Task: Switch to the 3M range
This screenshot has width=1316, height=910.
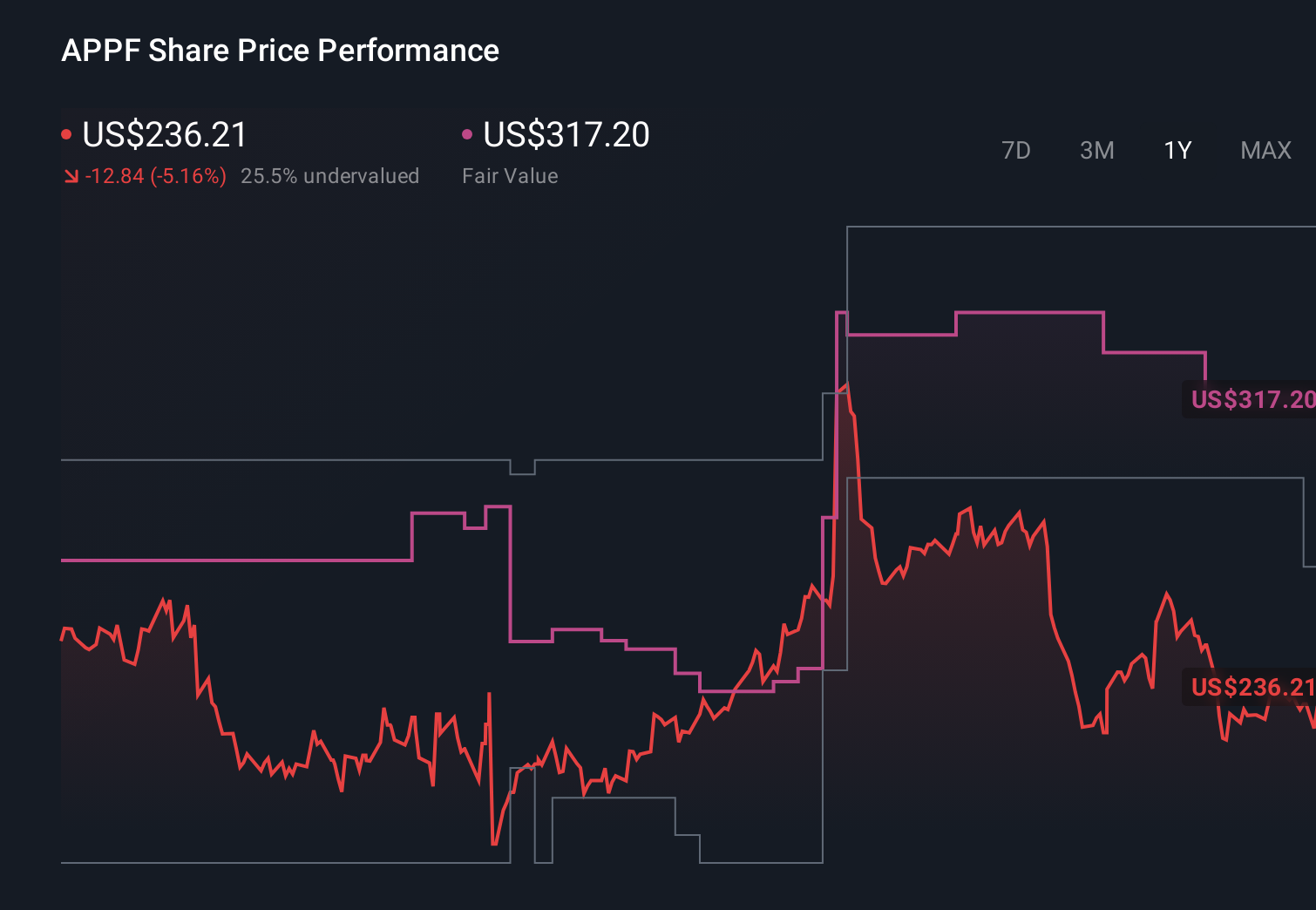Action: coord(1096,151)
